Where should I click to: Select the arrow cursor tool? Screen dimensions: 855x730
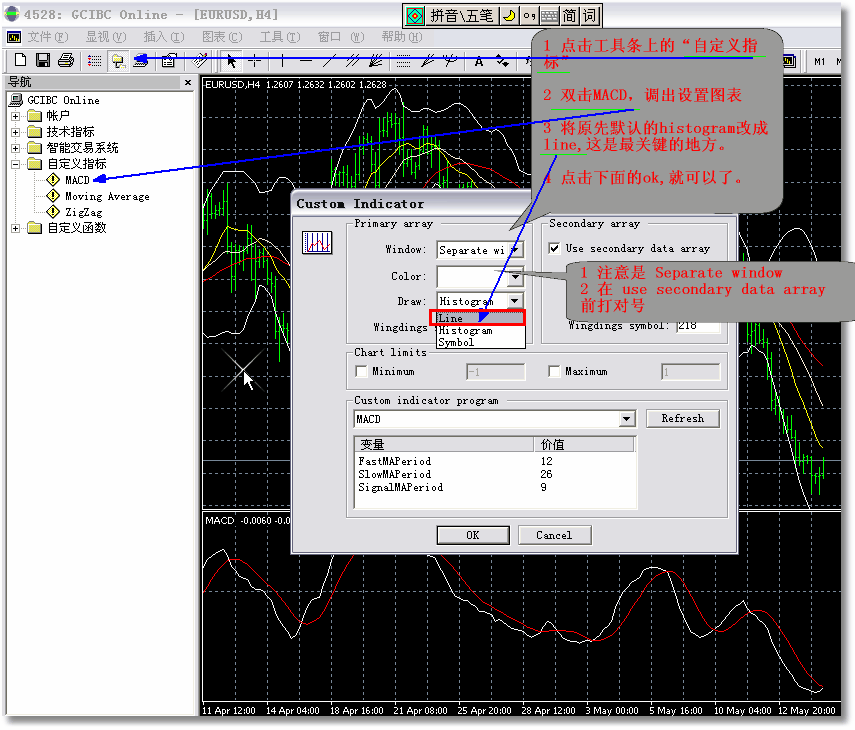tap(232, 61)
